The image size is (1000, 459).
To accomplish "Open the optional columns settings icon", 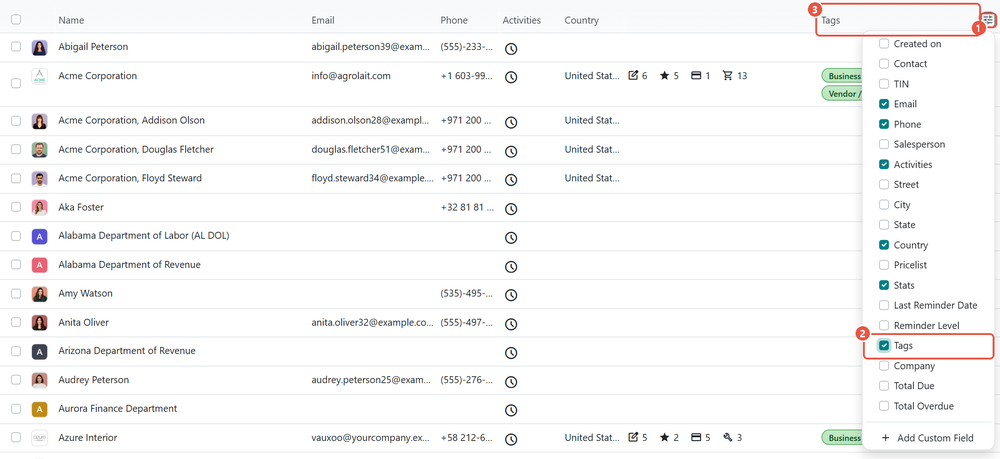I will (x=988, y=20).
